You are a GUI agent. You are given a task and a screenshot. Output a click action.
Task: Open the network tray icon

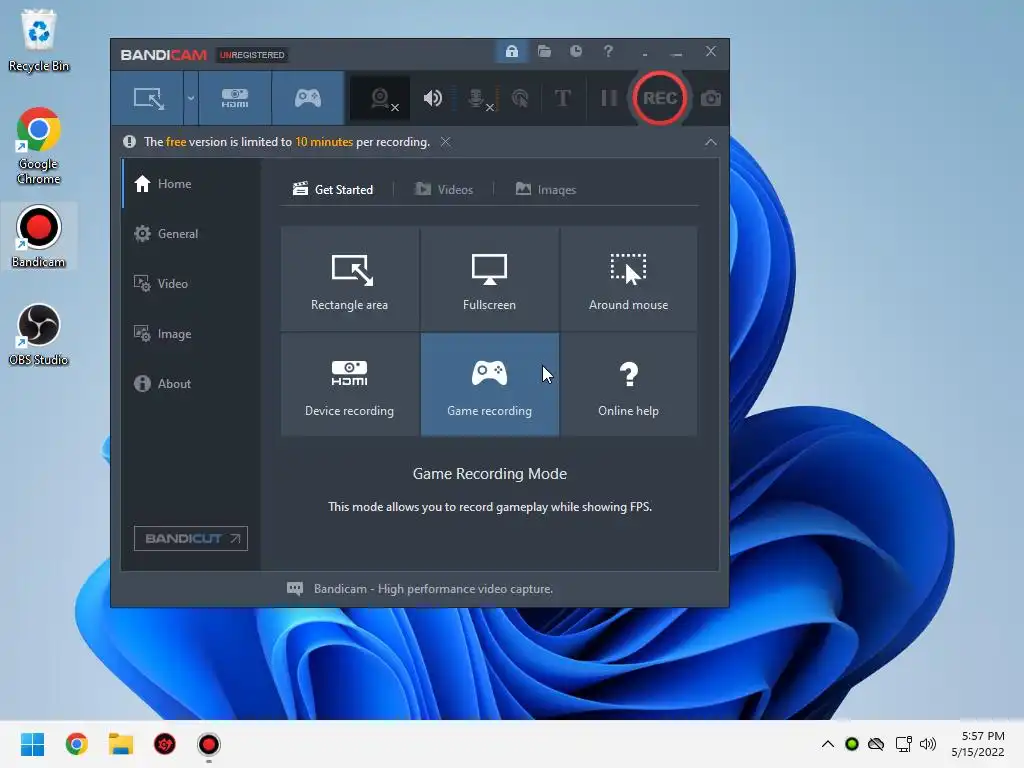coord(903,744)
